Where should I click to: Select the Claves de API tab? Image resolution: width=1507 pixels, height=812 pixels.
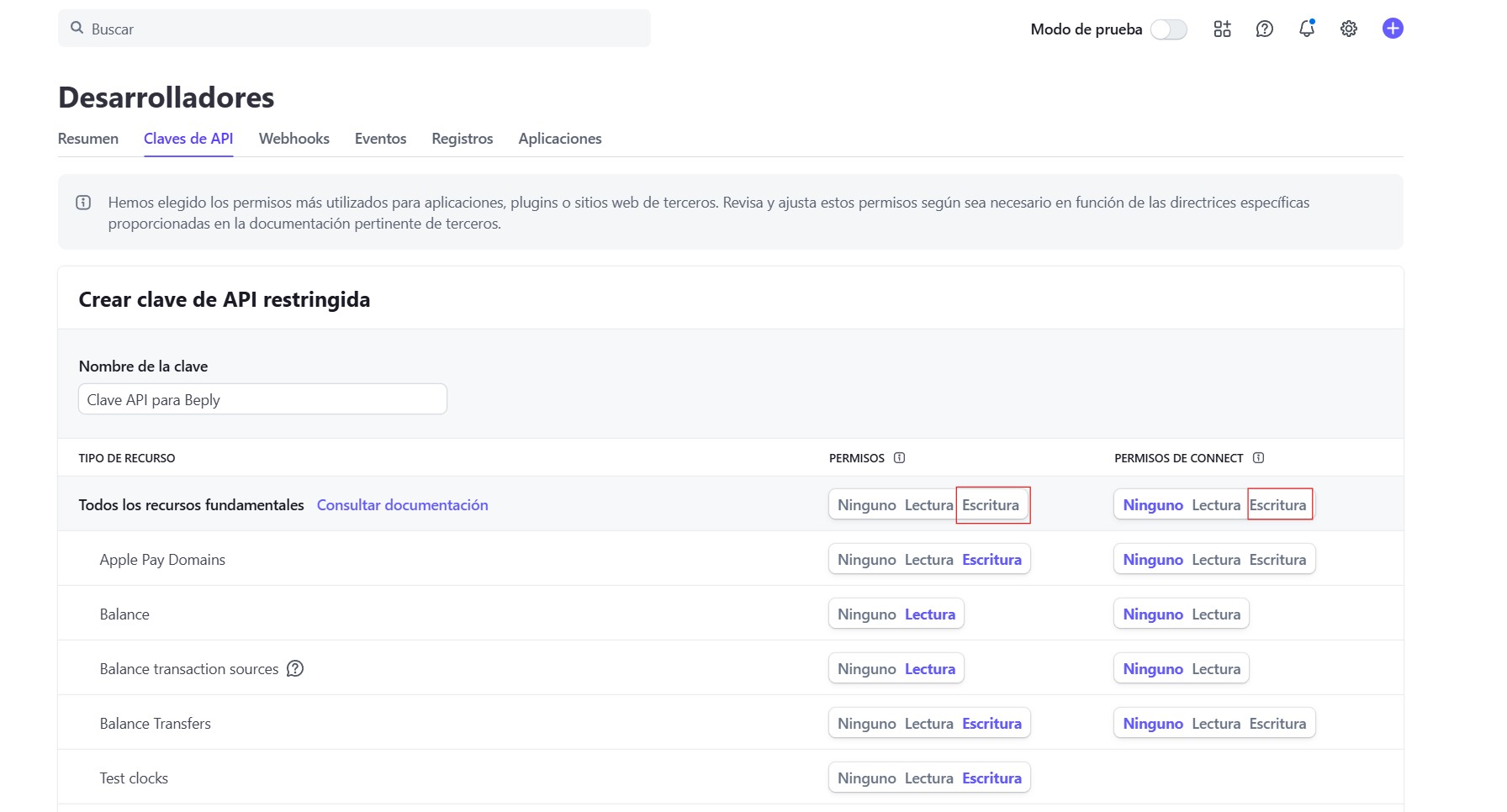(x=188, y=139)
